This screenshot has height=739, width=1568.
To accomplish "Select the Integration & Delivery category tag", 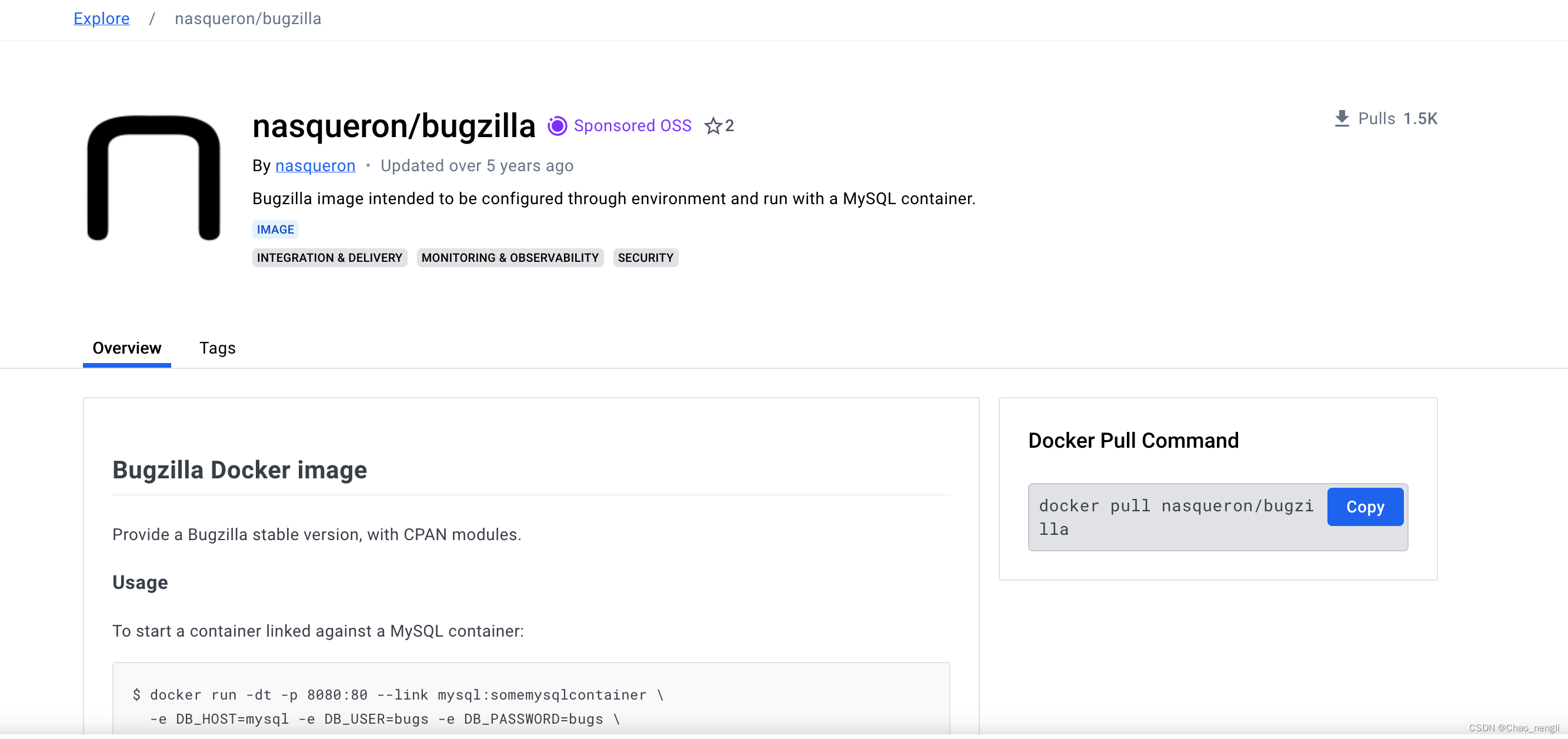I will tap(329, 258).
